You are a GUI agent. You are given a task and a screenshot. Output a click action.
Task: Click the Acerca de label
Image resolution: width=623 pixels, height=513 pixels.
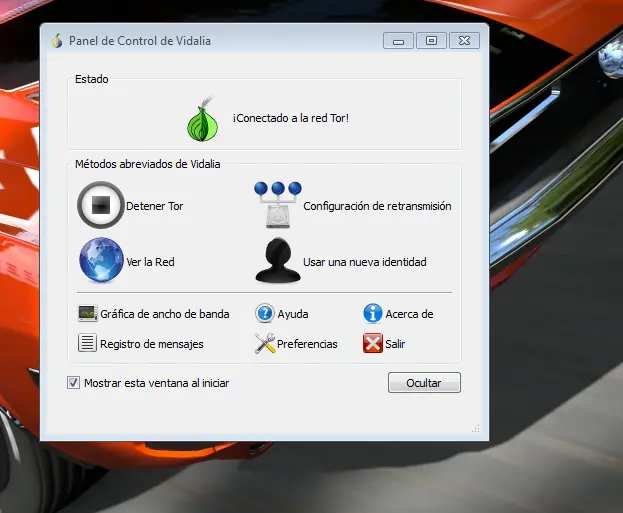[x=409, y=314]
